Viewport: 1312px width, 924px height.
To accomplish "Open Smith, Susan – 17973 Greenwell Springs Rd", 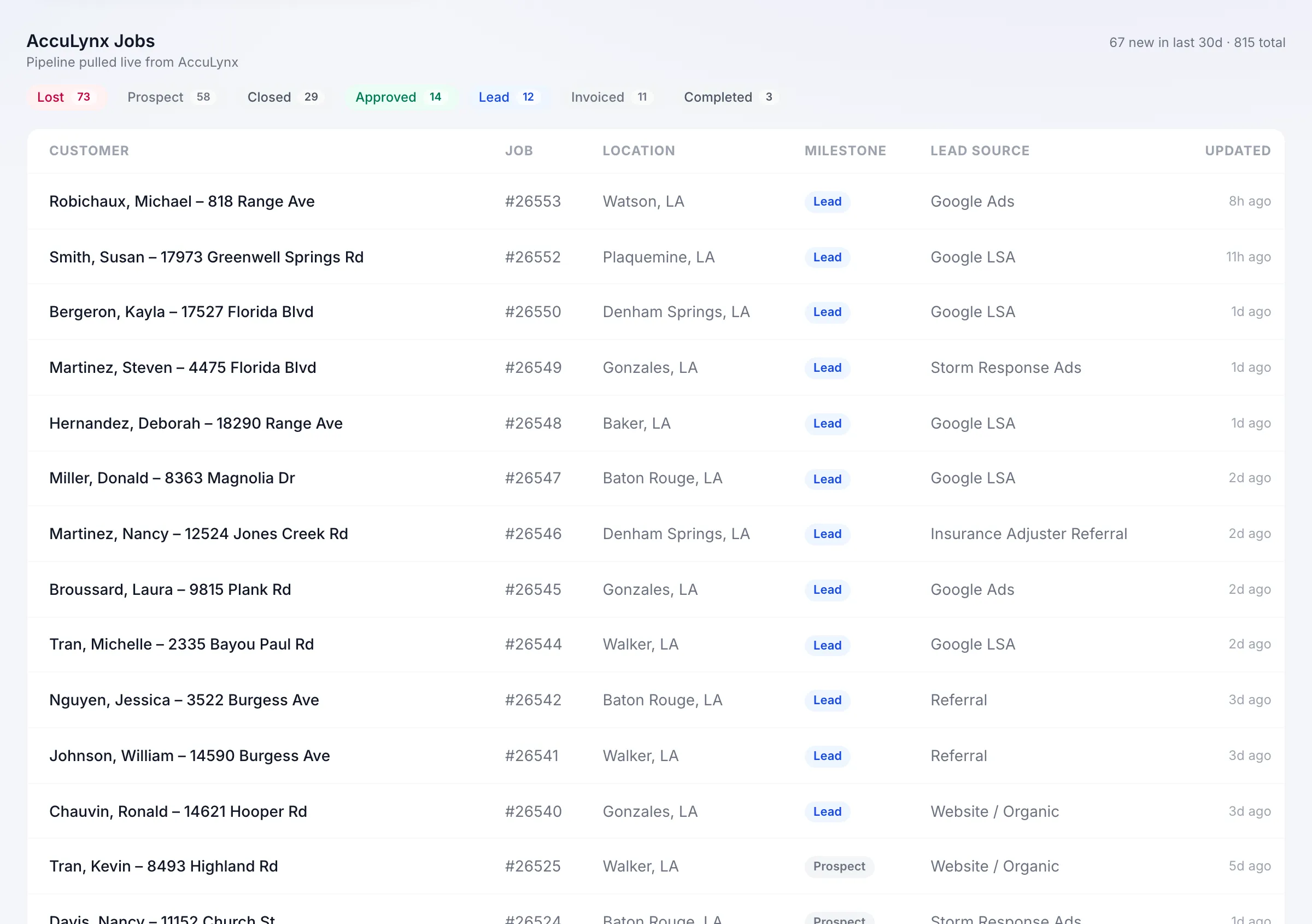I will click(x=206, y=257).
